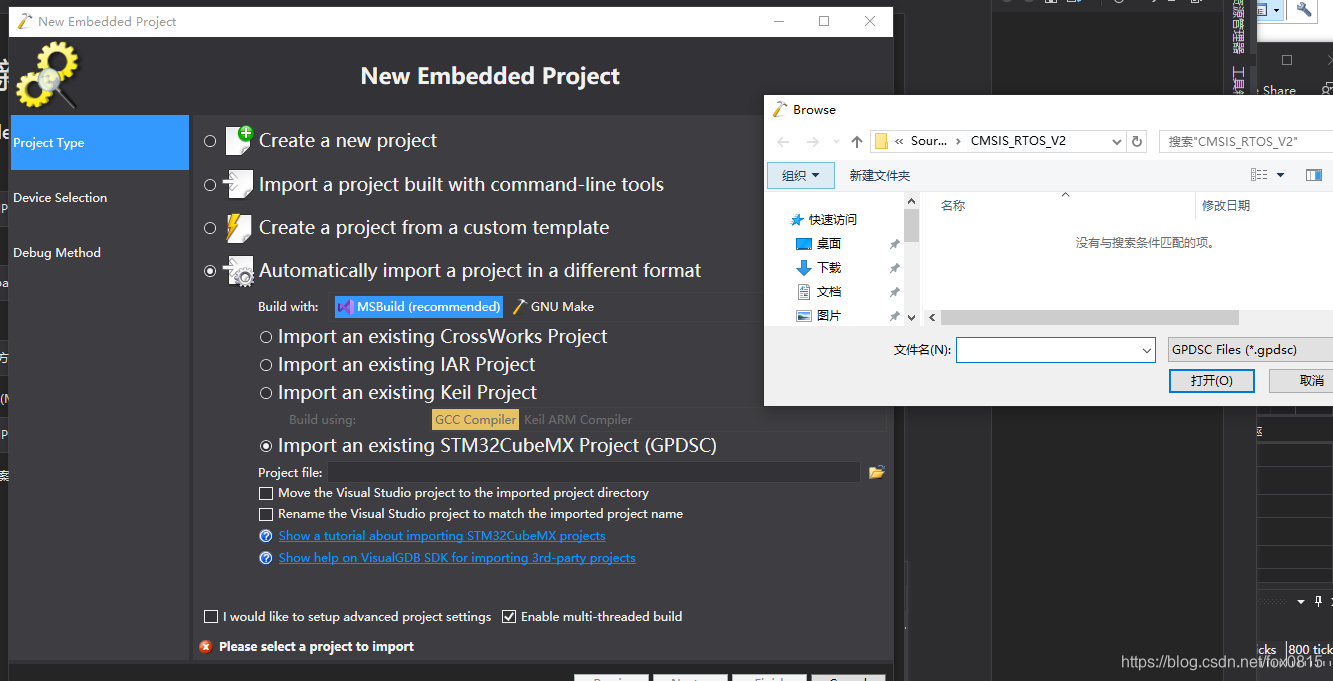Go forward in the Browse dialog

(813, 141)
